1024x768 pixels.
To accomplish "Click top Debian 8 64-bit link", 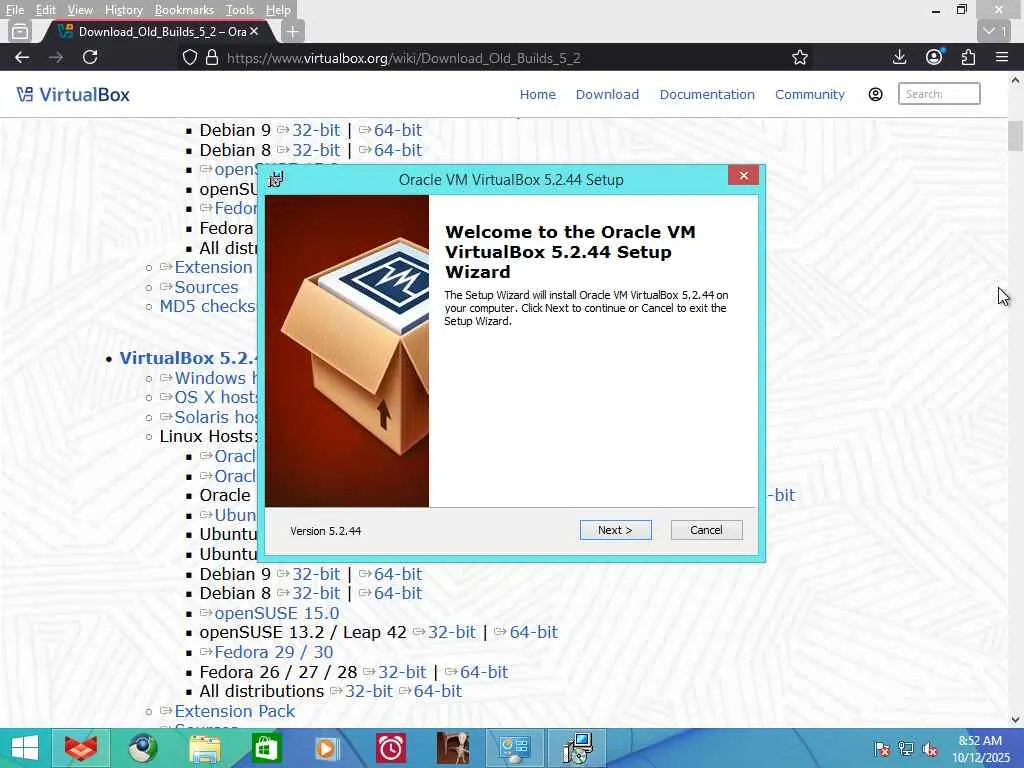I will (398, 150).
